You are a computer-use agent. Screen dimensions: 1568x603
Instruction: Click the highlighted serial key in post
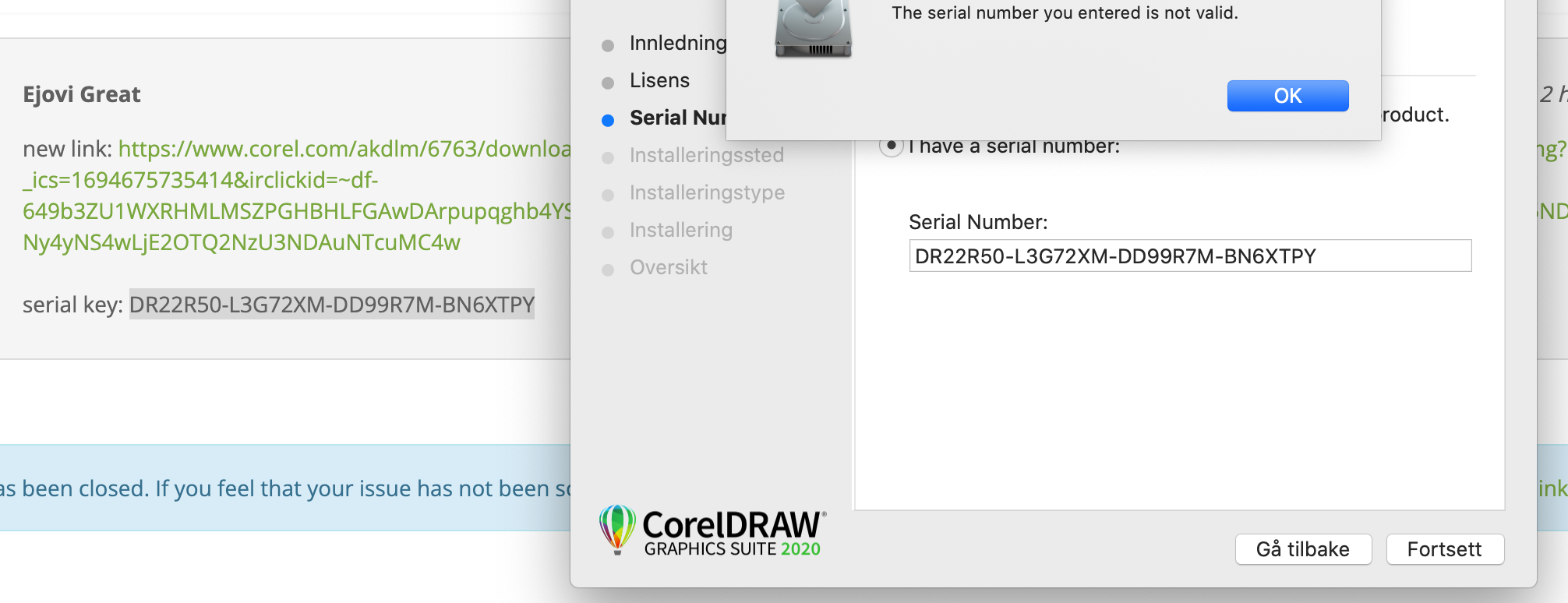tap(331, 305)
